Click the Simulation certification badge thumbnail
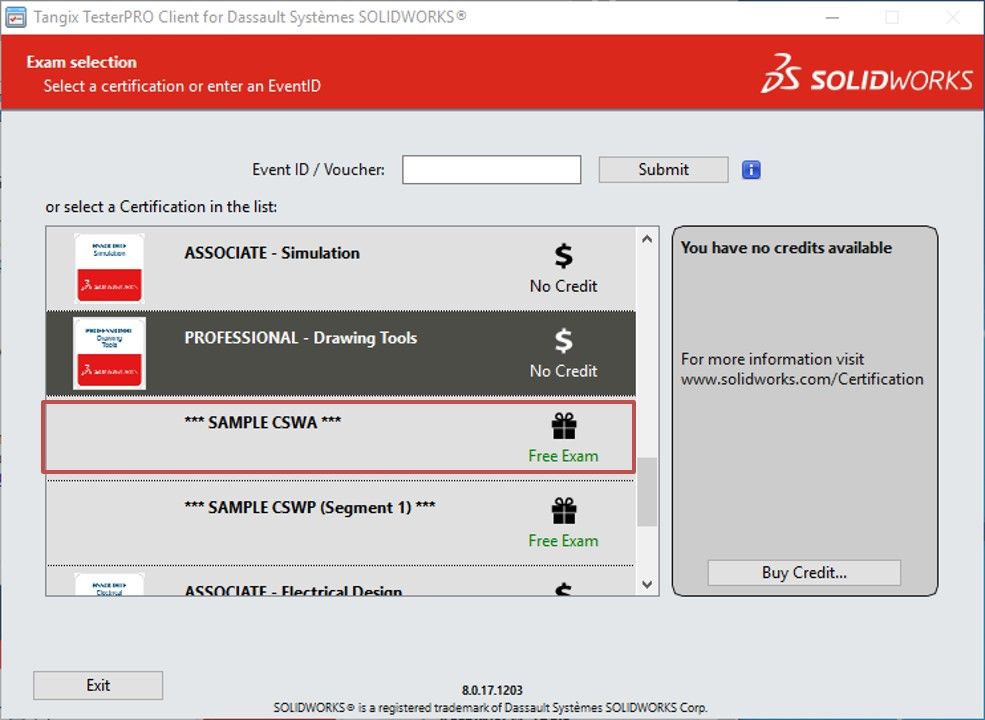Viewport: 985px width, 720px height. [x=108, y=268]
